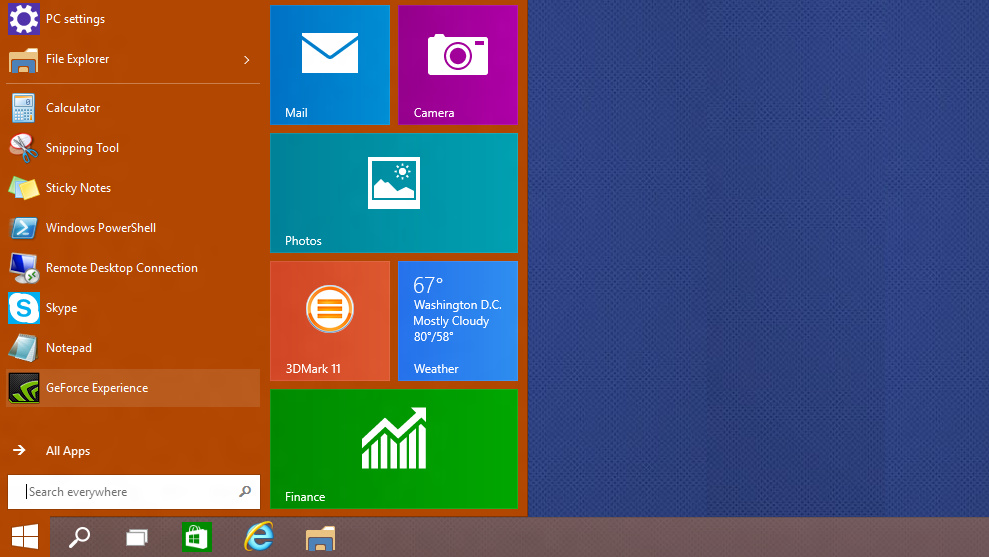
Task: Open the All Apps list
Action: coord(68,451)
